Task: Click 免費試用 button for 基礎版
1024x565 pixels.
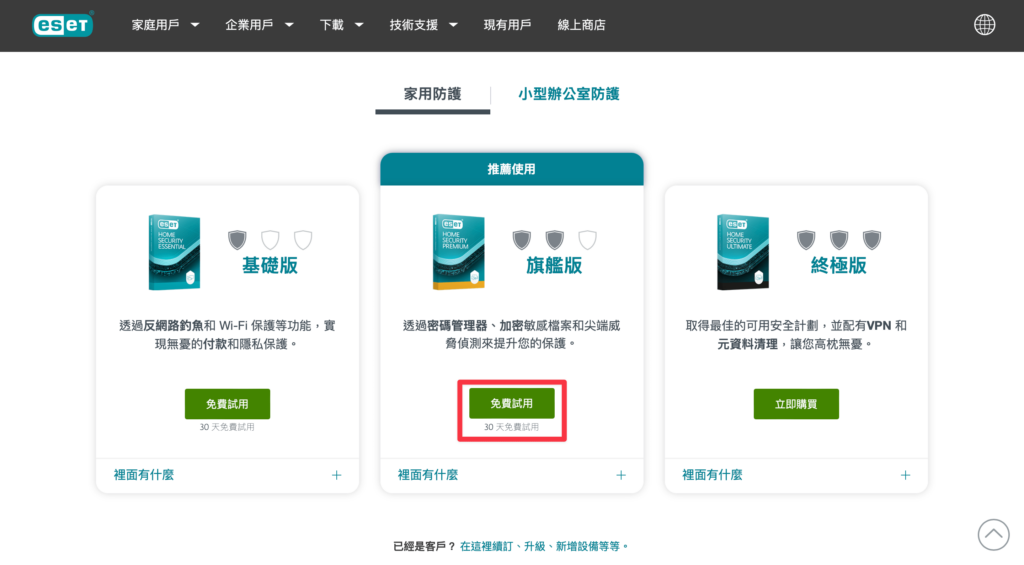Action: pos(227,404)
